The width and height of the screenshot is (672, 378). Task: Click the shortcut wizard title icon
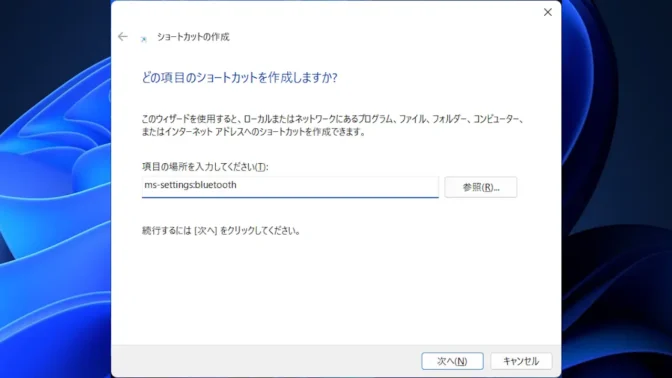(x=144, y=39)
